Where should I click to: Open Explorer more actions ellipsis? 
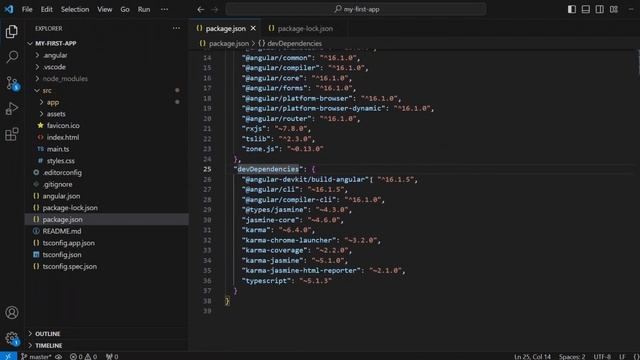pyautogui.click(x=176, y=28)
